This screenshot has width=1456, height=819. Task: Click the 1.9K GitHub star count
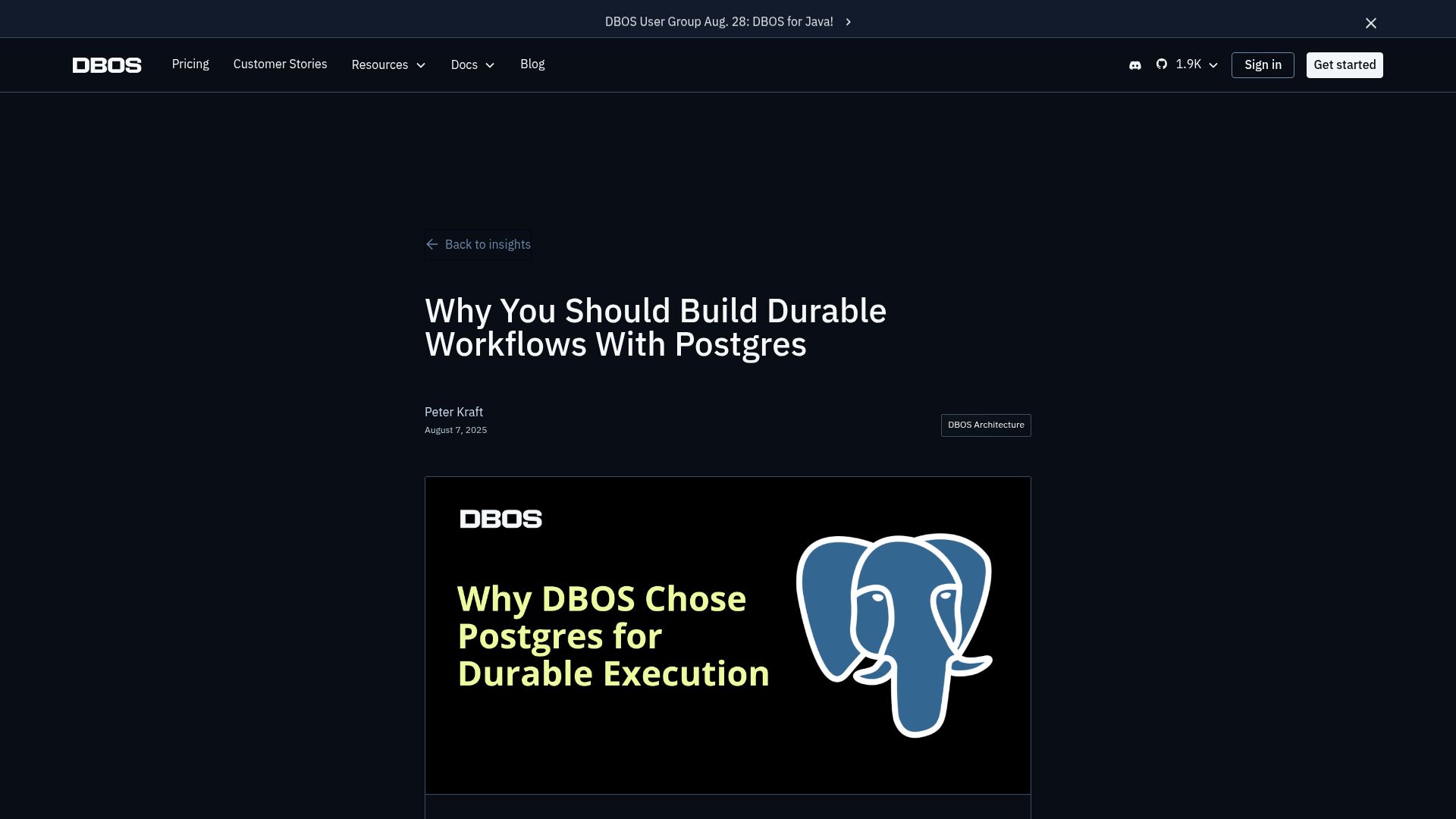1188,64
